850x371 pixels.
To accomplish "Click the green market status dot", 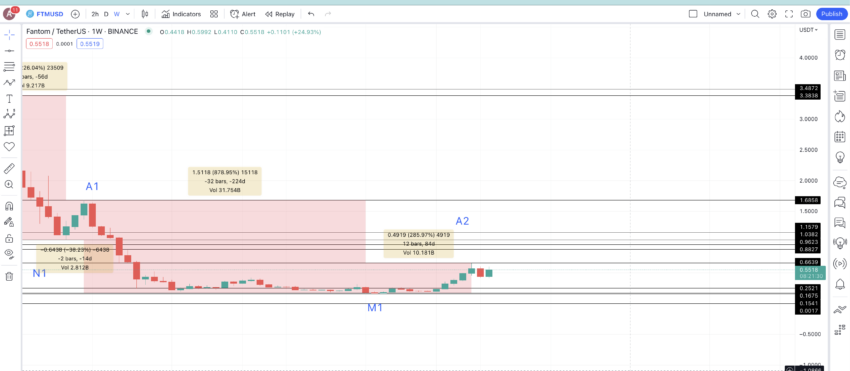I will click(x=148, y=31).
